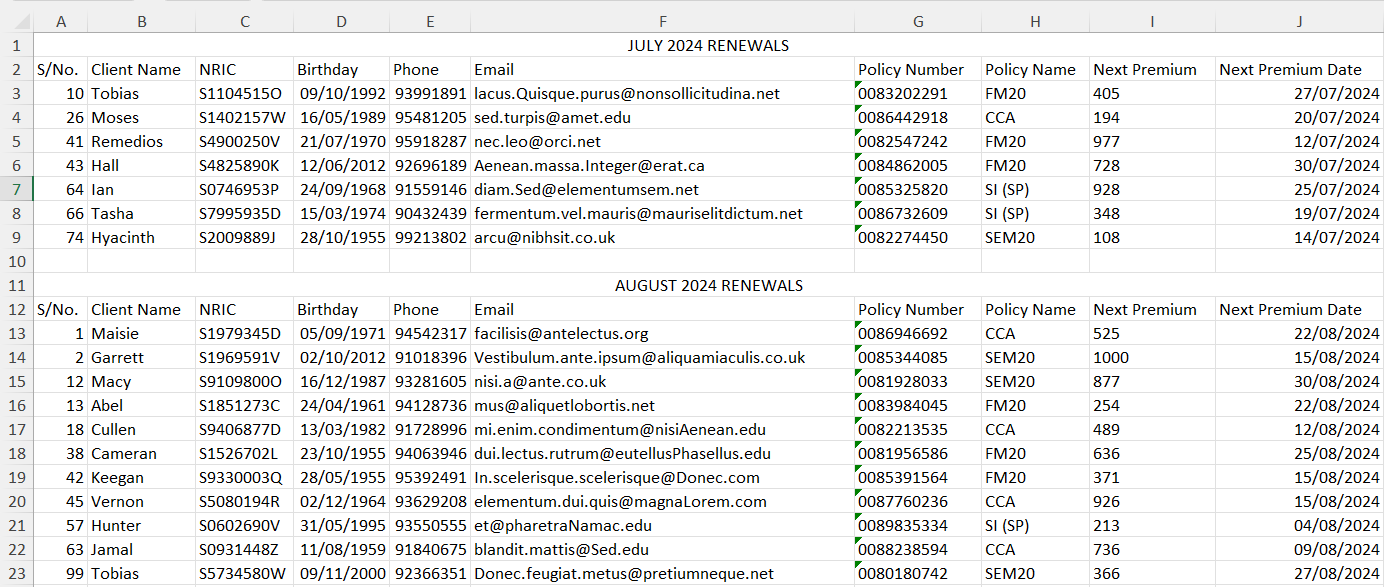Select NRIC cell S1979345D
Image resolution: width=1384 pixels, height=587 pixels.
(x=240, y=333)
